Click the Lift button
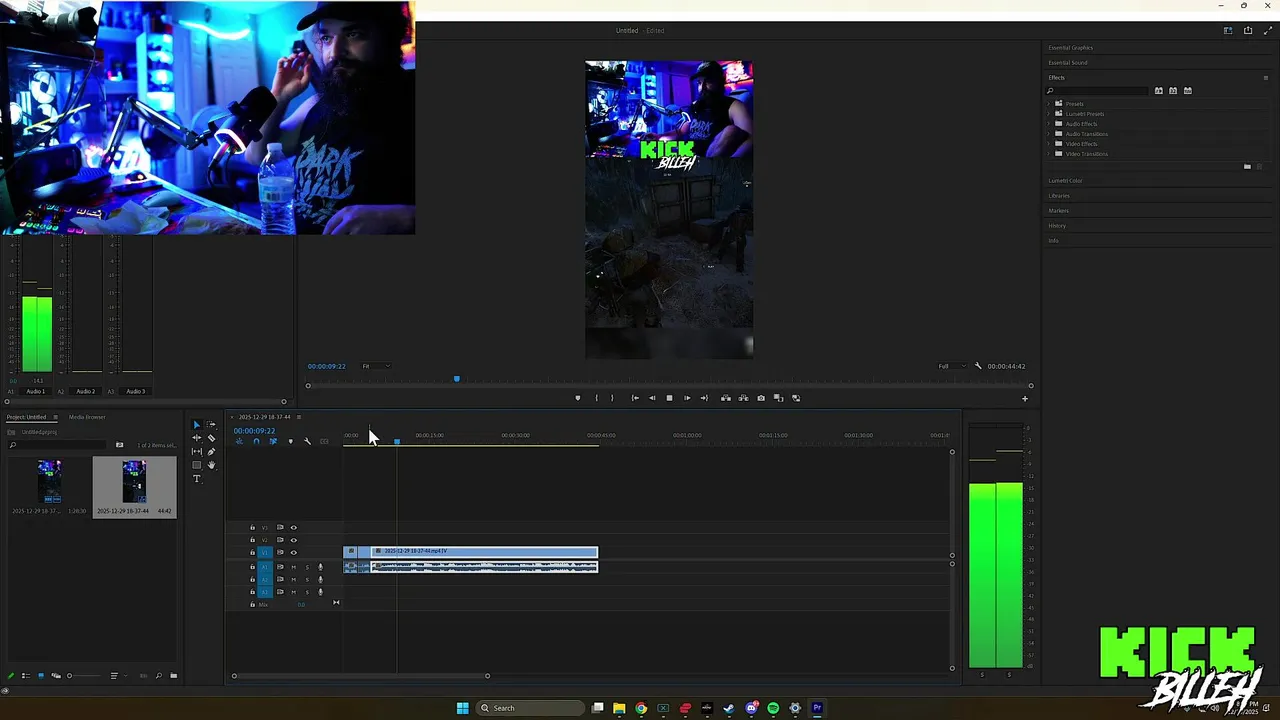The image size is (1280, 720). click(726, 398)
